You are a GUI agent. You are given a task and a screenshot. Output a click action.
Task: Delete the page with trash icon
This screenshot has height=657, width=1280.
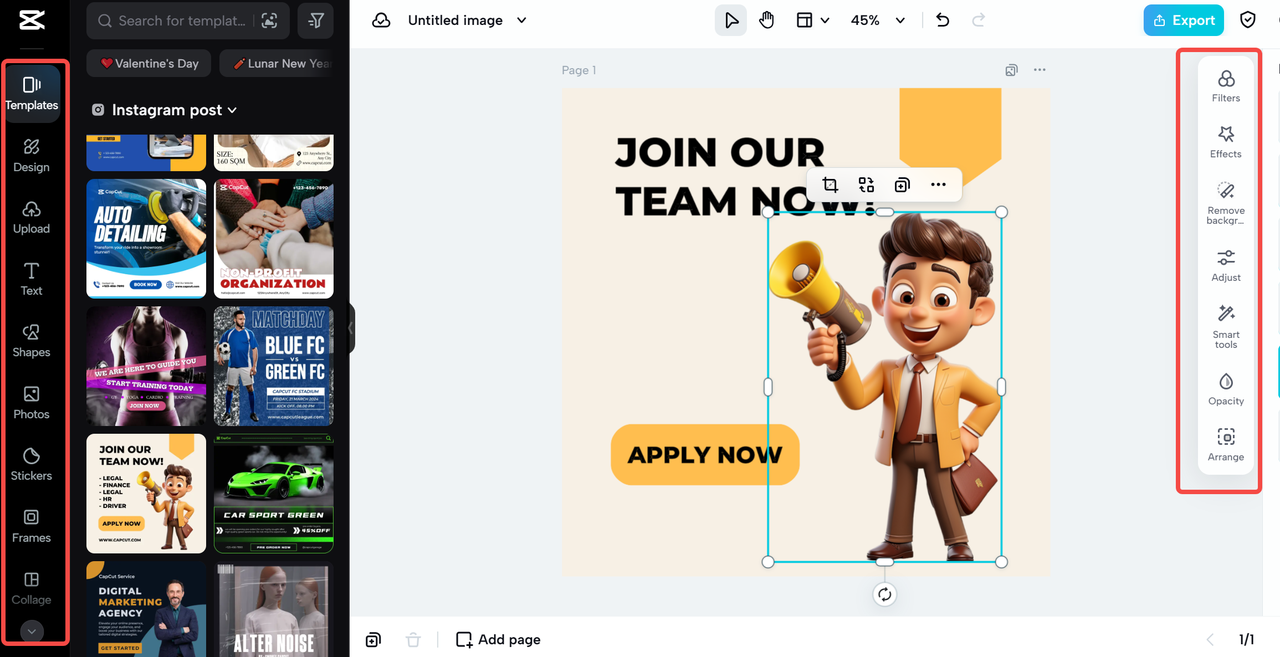[x=413, y=639]
